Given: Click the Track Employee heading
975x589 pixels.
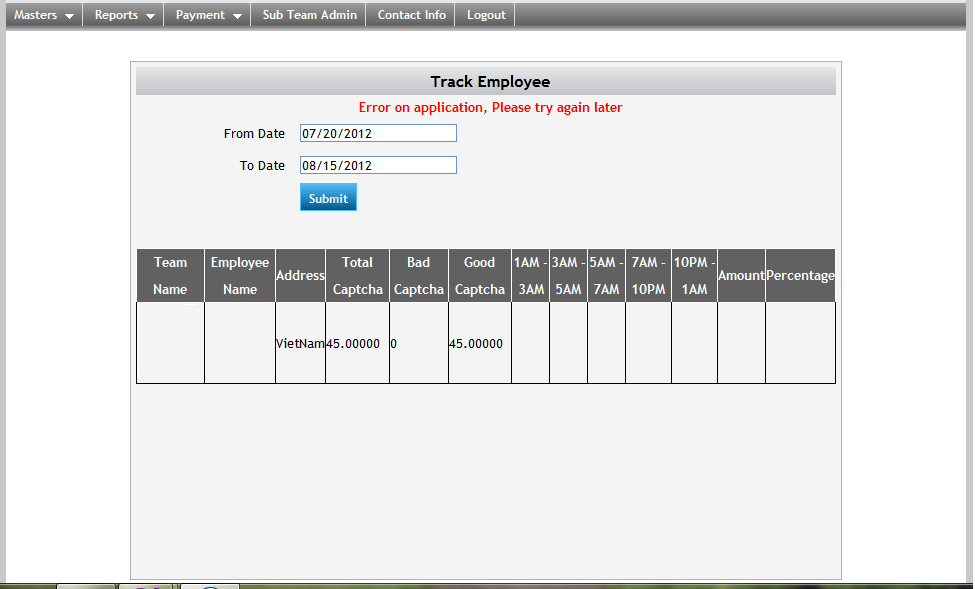Looking at the screenshot, I should tap(490, 81).
